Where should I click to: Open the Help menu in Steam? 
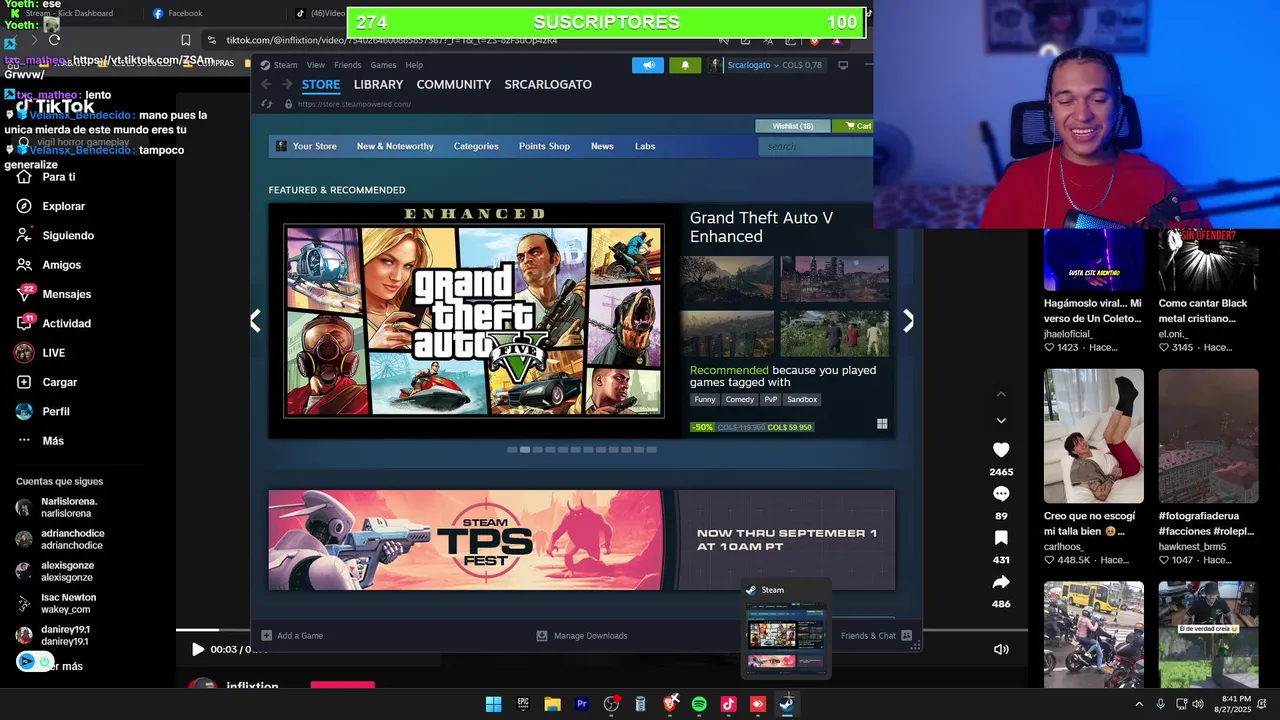point(414,65)
